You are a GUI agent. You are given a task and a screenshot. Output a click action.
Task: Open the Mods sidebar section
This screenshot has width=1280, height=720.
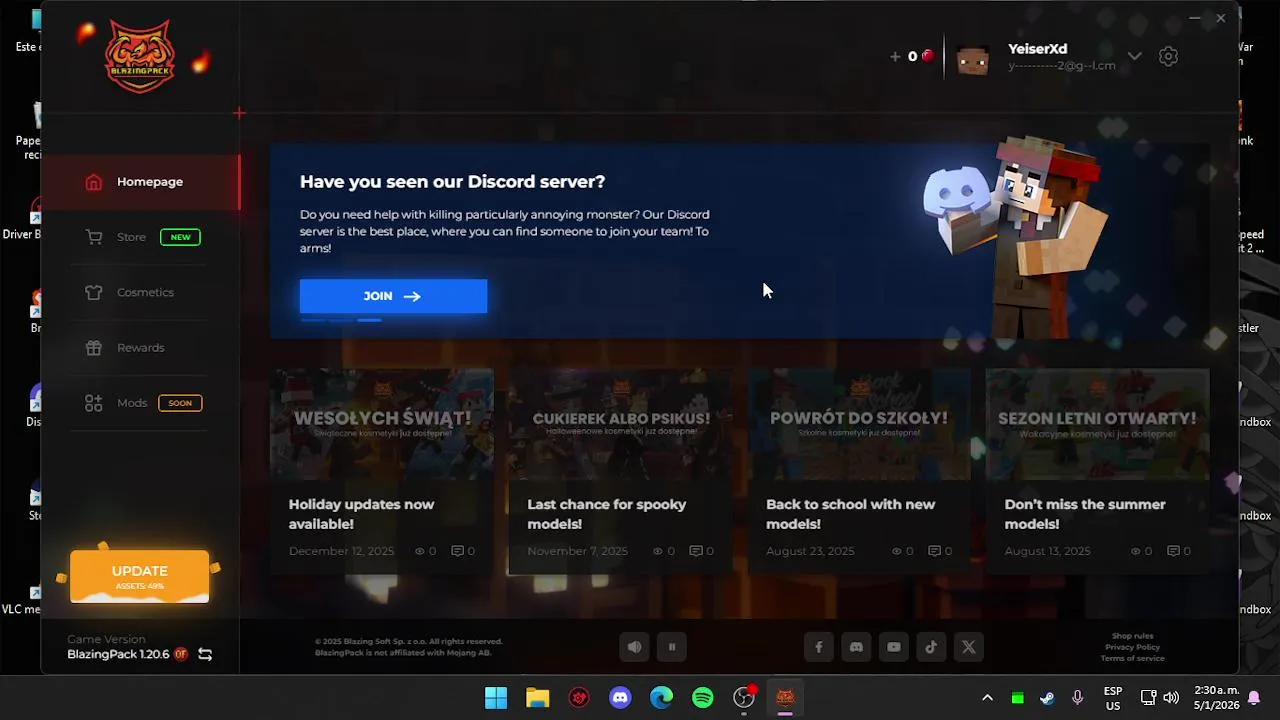(x=140, y=403)
